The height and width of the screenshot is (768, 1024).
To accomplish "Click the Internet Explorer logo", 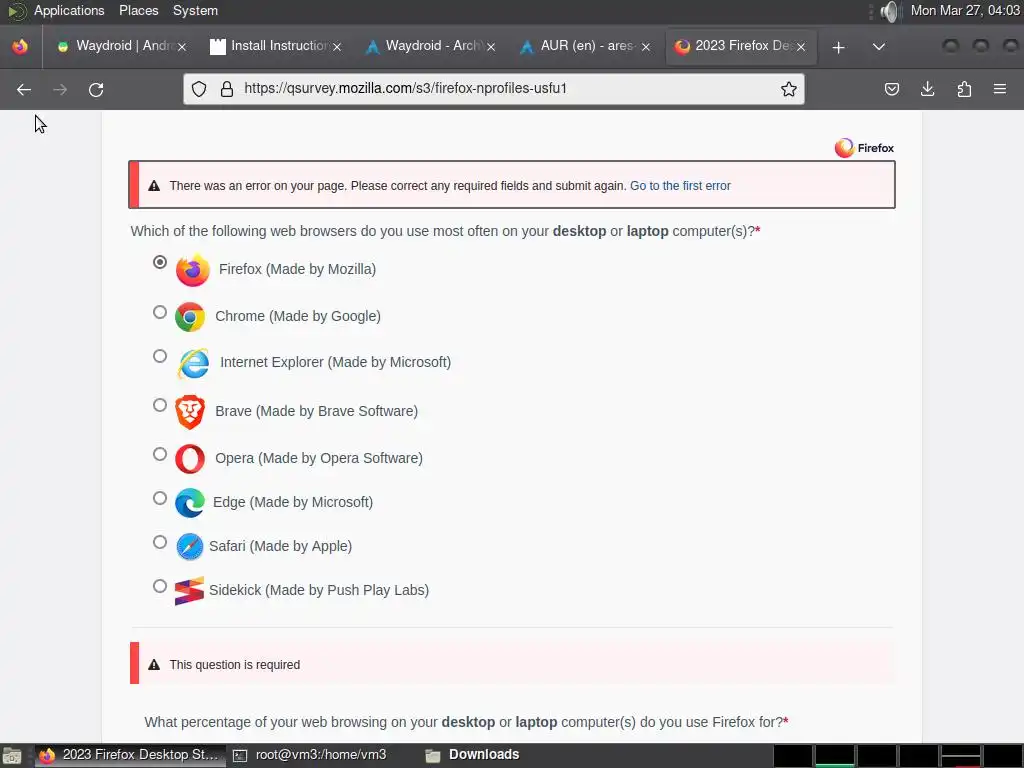I will pos(193,363).
